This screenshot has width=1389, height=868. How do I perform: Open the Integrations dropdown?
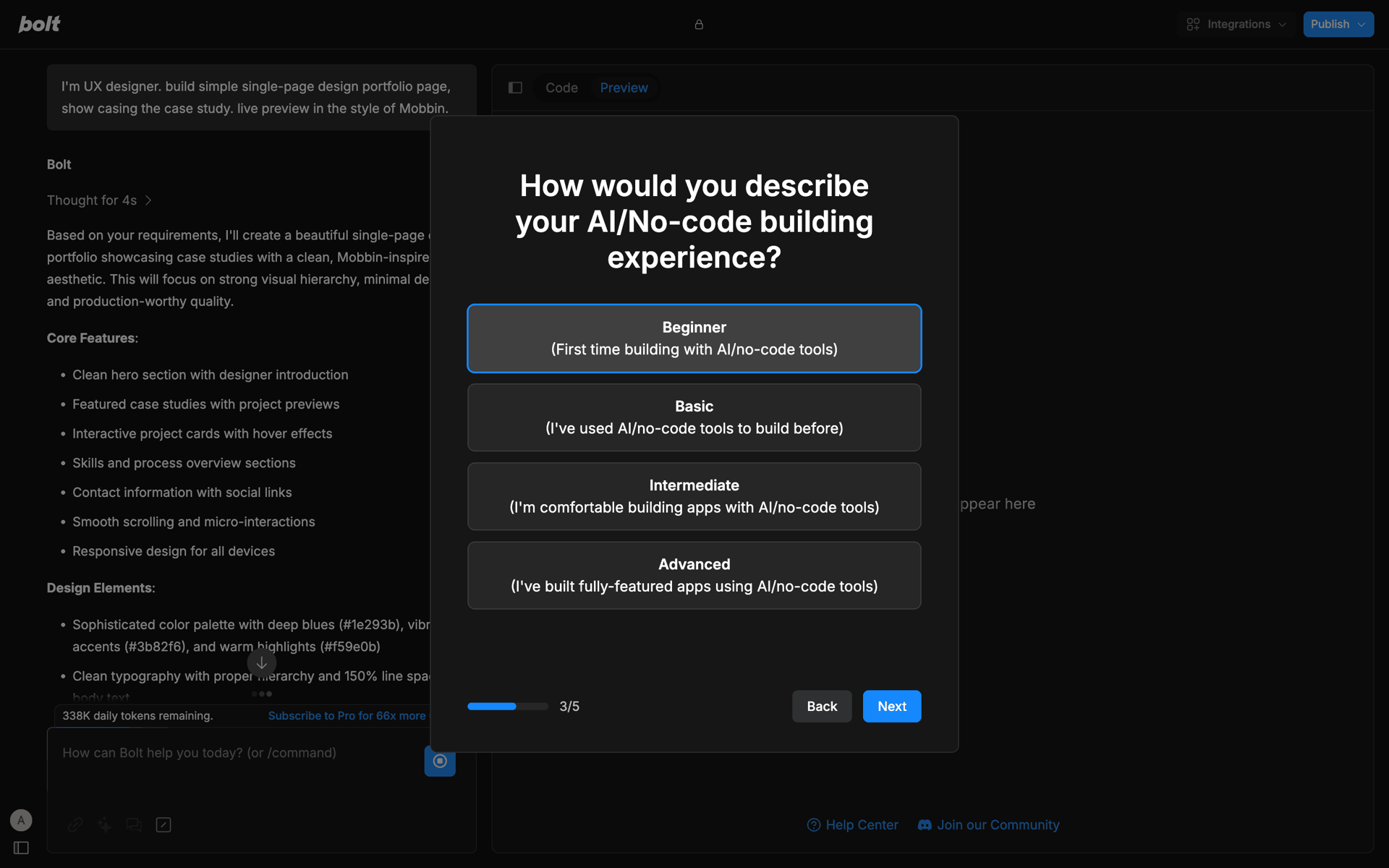pos(1237,25)
